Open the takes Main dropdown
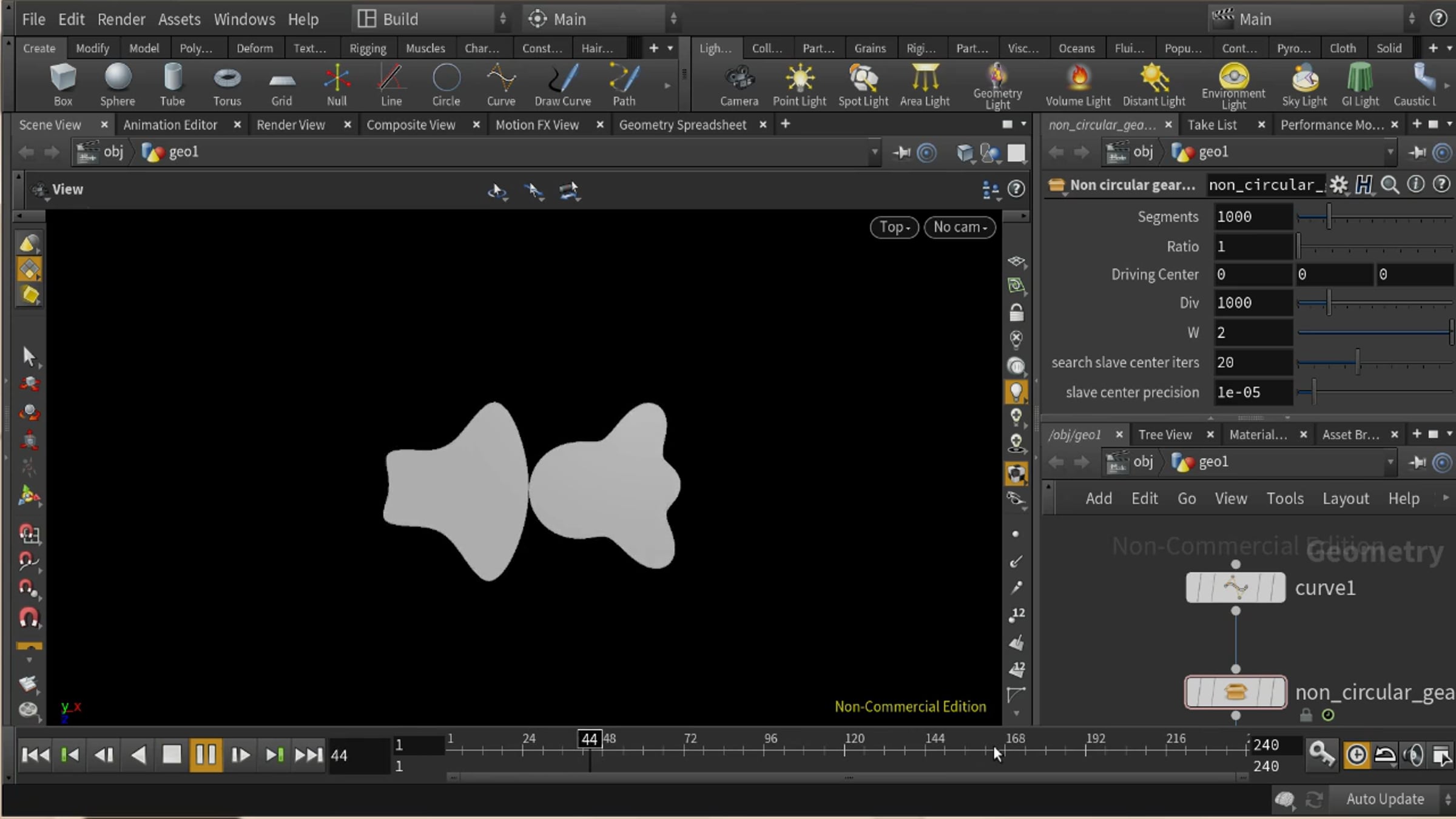The height and width of the screenshot is (819, 1456). (1313, 19)
